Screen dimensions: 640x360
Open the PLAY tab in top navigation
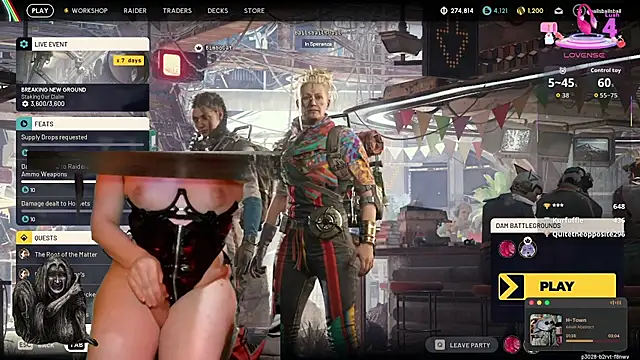click(x=40, y=11)
